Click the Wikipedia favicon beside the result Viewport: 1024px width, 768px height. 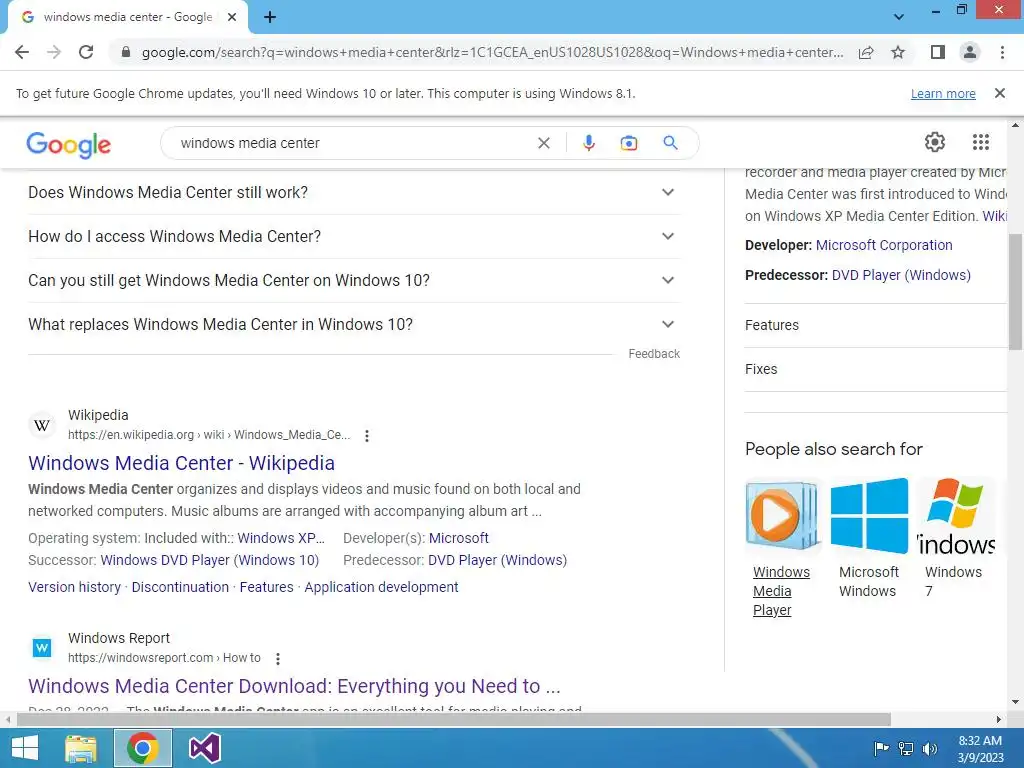[x=42, y=425]
